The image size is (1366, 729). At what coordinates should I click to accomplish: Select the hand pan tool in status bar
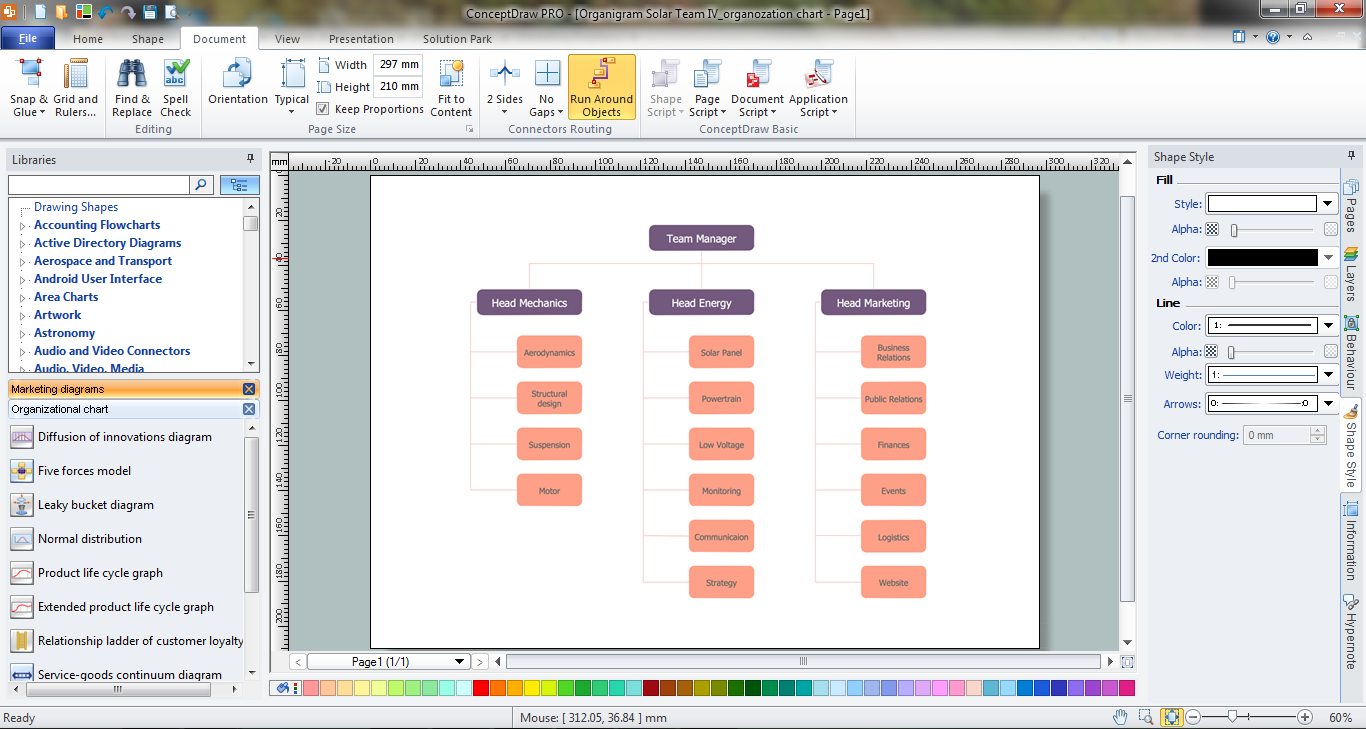[x=1121, y=717]
